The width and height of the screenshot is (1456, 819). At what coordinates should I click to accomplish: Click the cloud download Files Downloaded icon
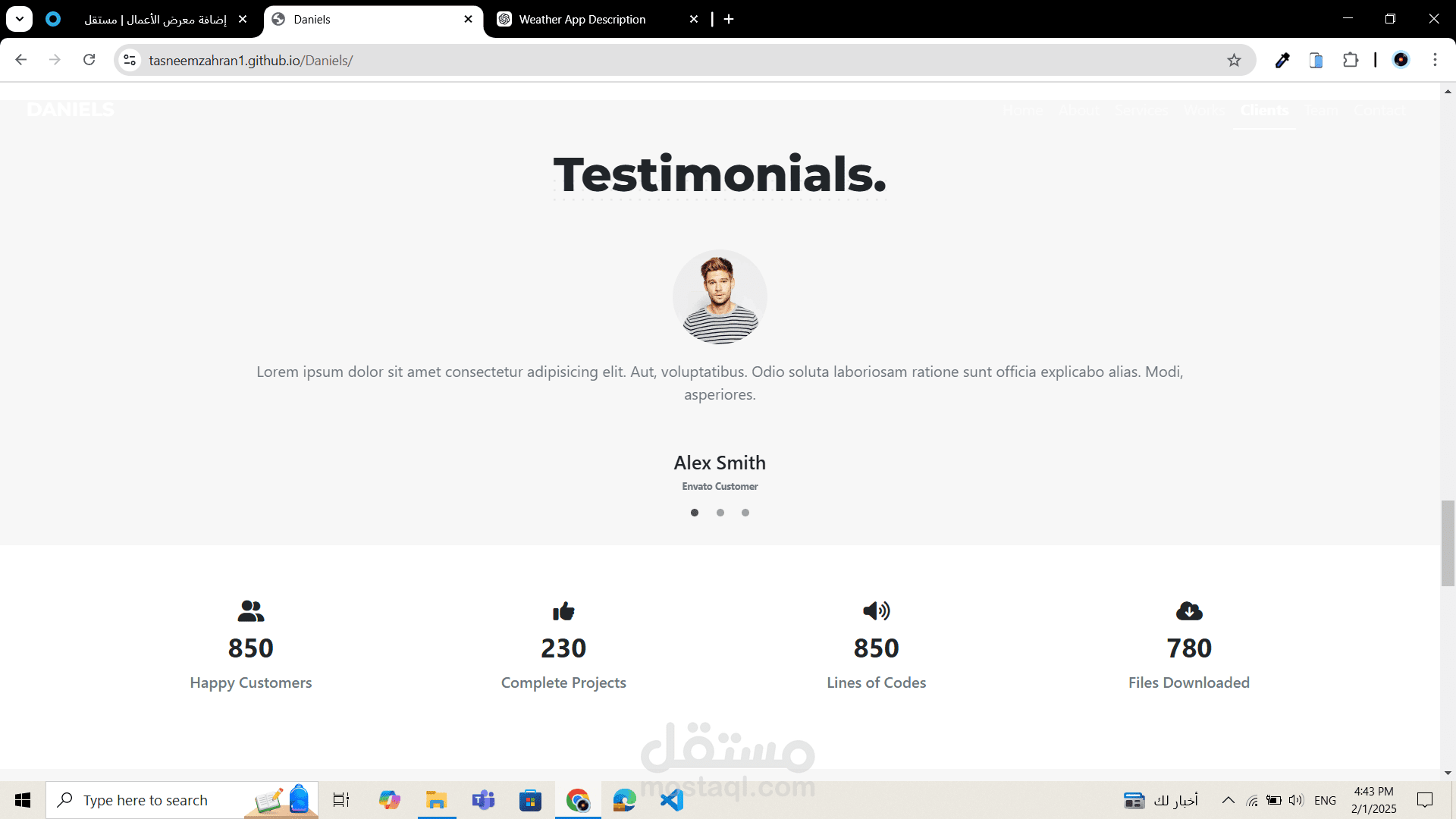[x=1188, y=611]
